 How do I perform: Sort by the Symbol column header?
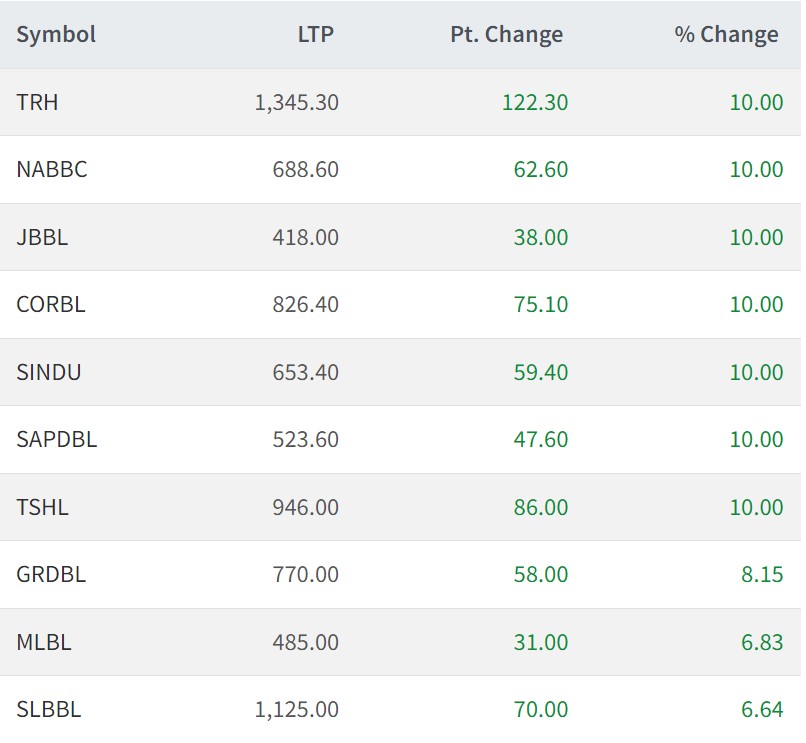pyautogui.click(x=56, y=35)
